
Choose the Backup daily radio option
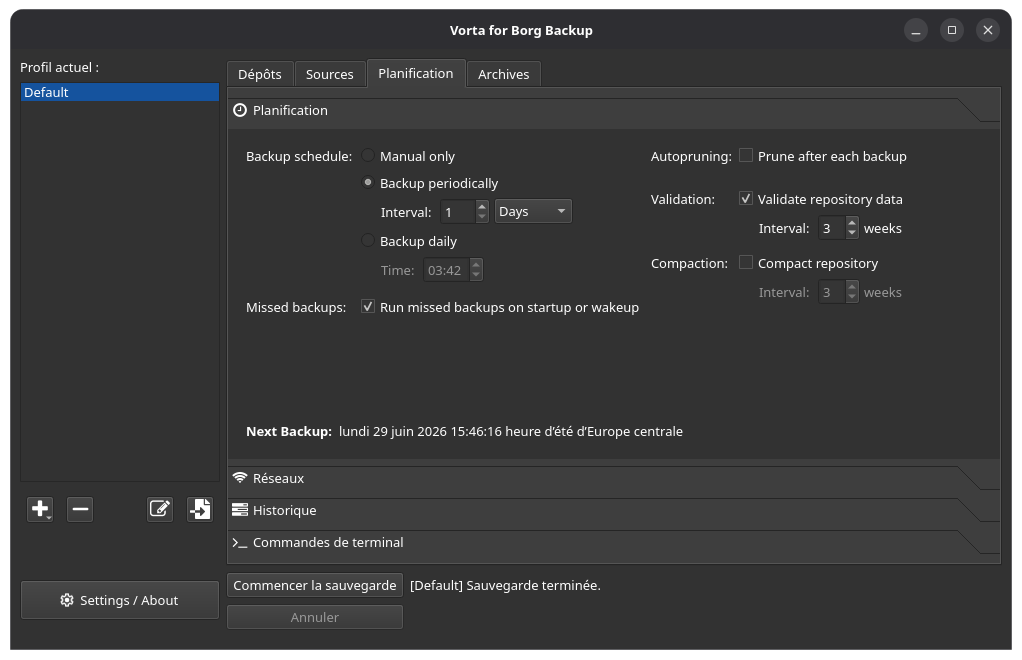[368, 240]
